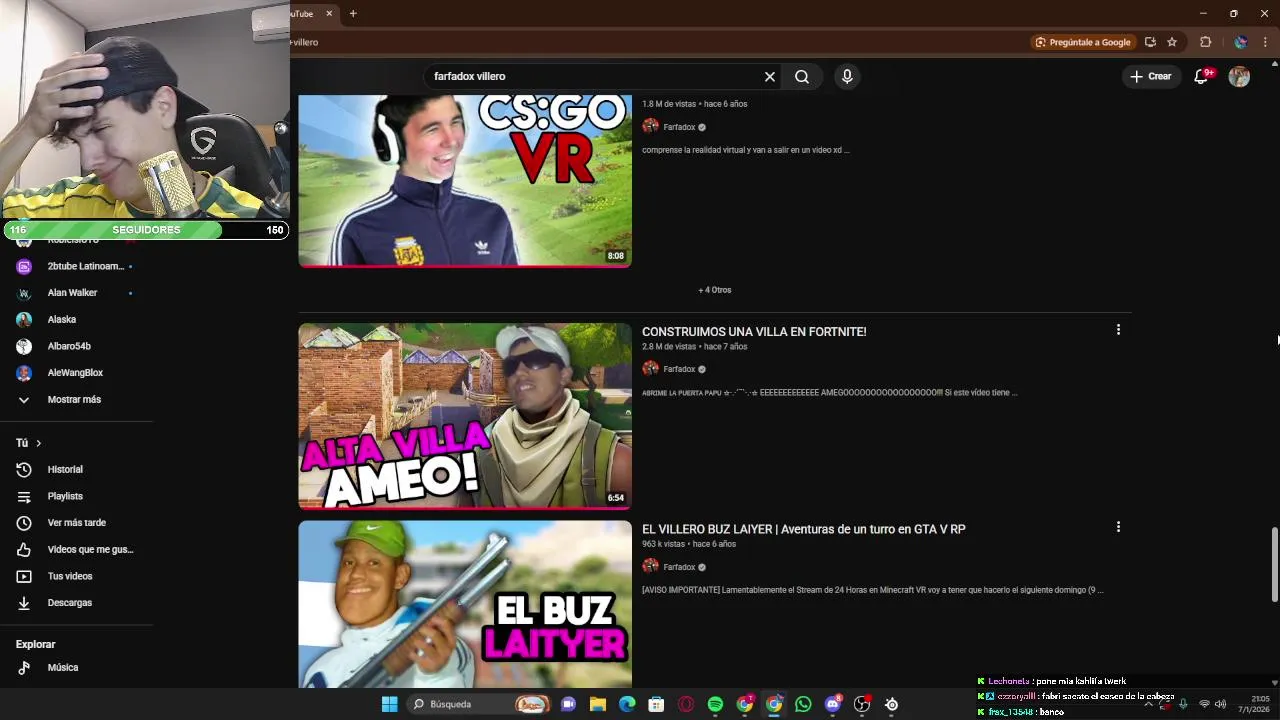Click install app icon in address bar
Viewport: 1280px width, 720px height.
(x=1150, y=42)
